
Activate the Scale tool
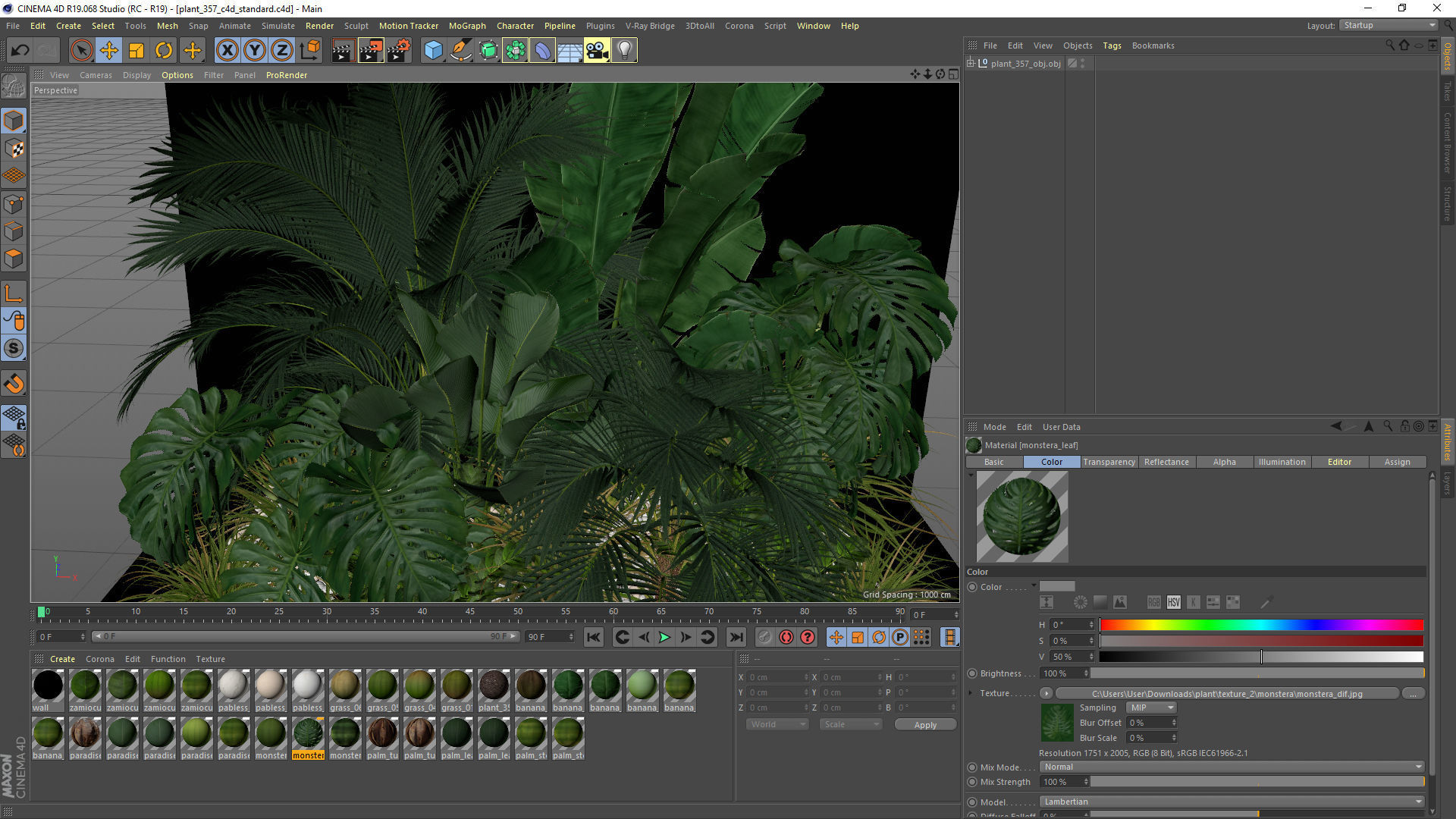136,51
